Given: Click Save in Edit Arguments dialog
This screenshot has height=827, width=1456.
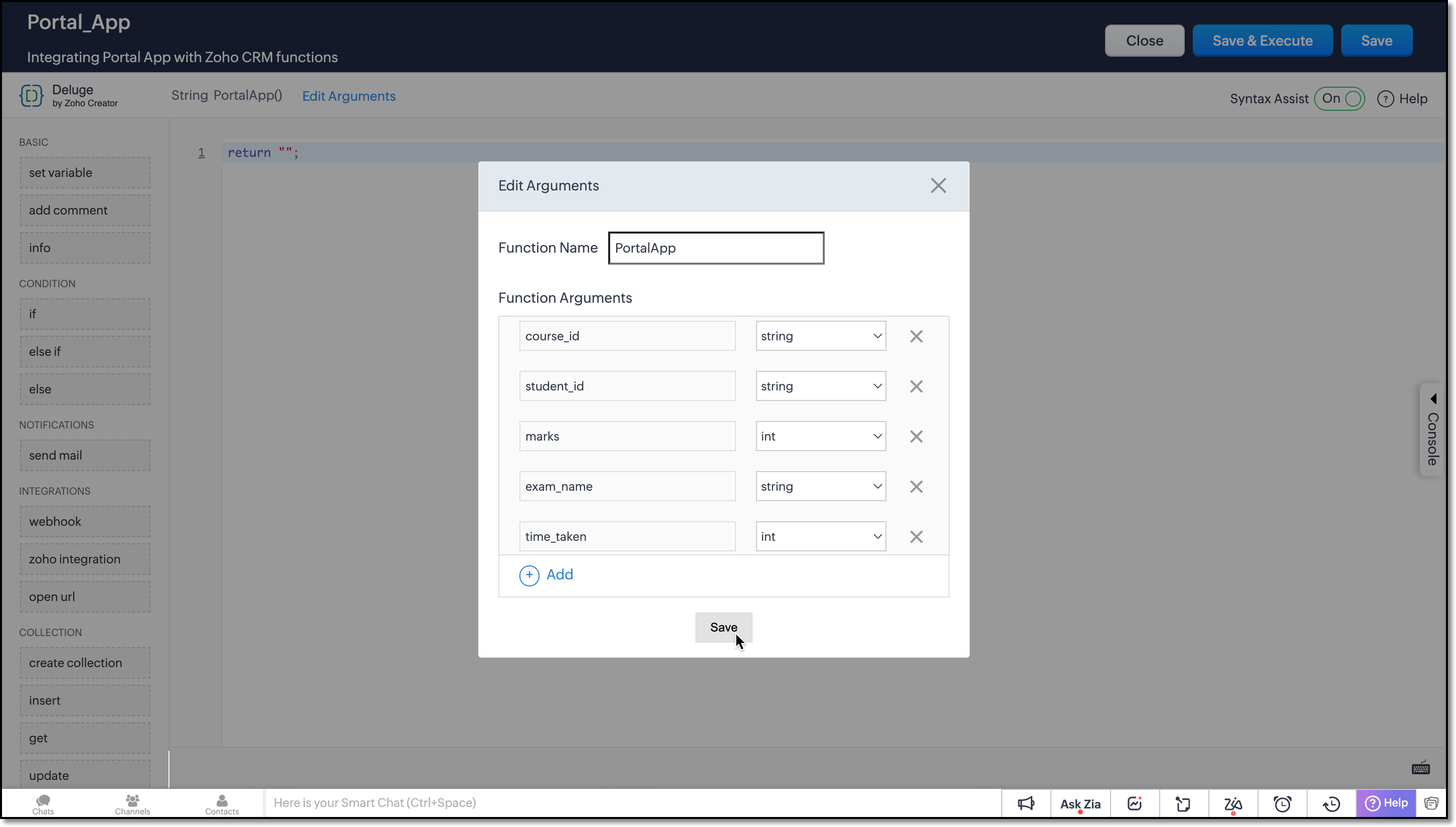Looking at the screenshot, I should (x=723, y=627).
